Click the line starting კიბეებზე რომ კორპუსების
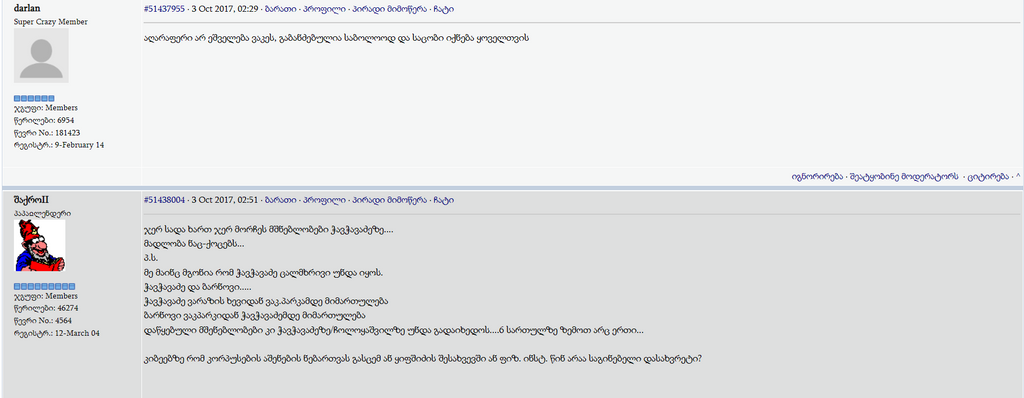The height and width of the screenshot is (398, 1024). 423,359
